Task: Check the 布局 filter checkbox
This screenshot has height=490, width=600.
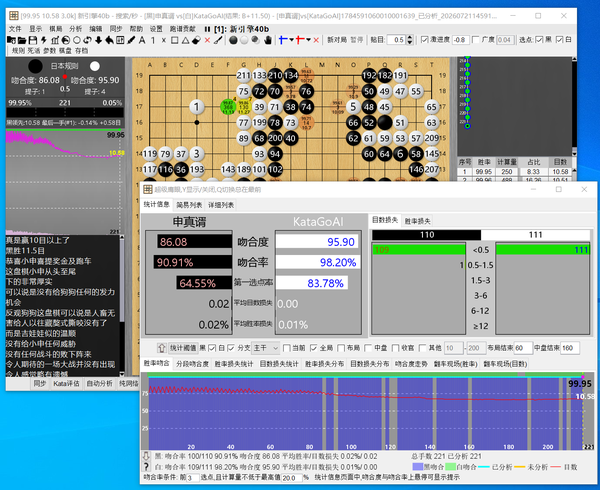Action: pos(341,348)
